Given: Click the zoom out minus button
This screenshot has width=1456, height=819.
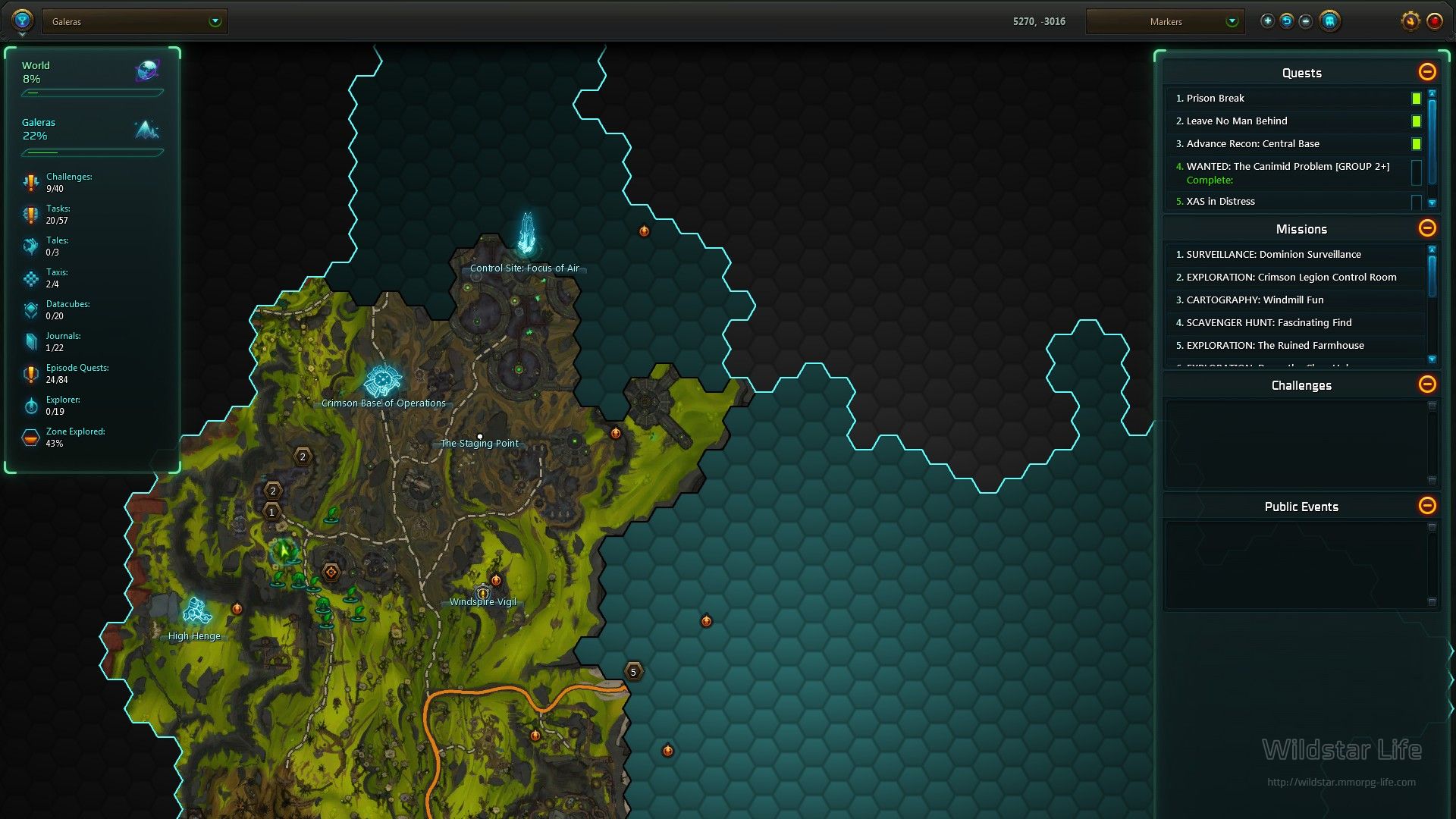Looking at the screenshot, I should [x=1306, y=21].
